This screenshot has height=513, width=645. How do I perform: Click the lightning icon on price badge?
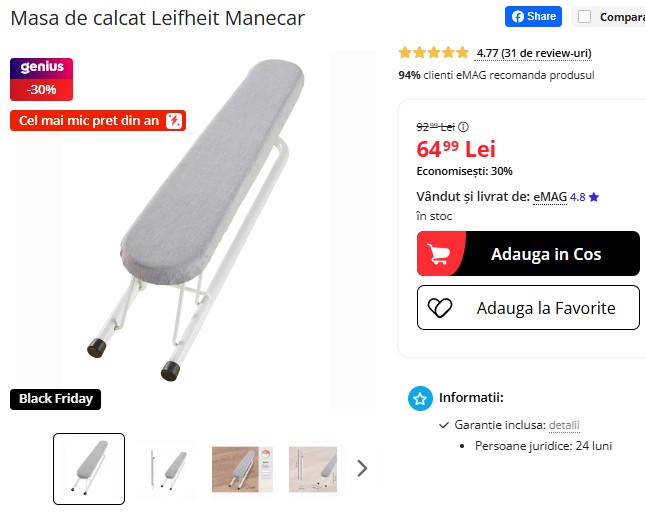(174, 121)
